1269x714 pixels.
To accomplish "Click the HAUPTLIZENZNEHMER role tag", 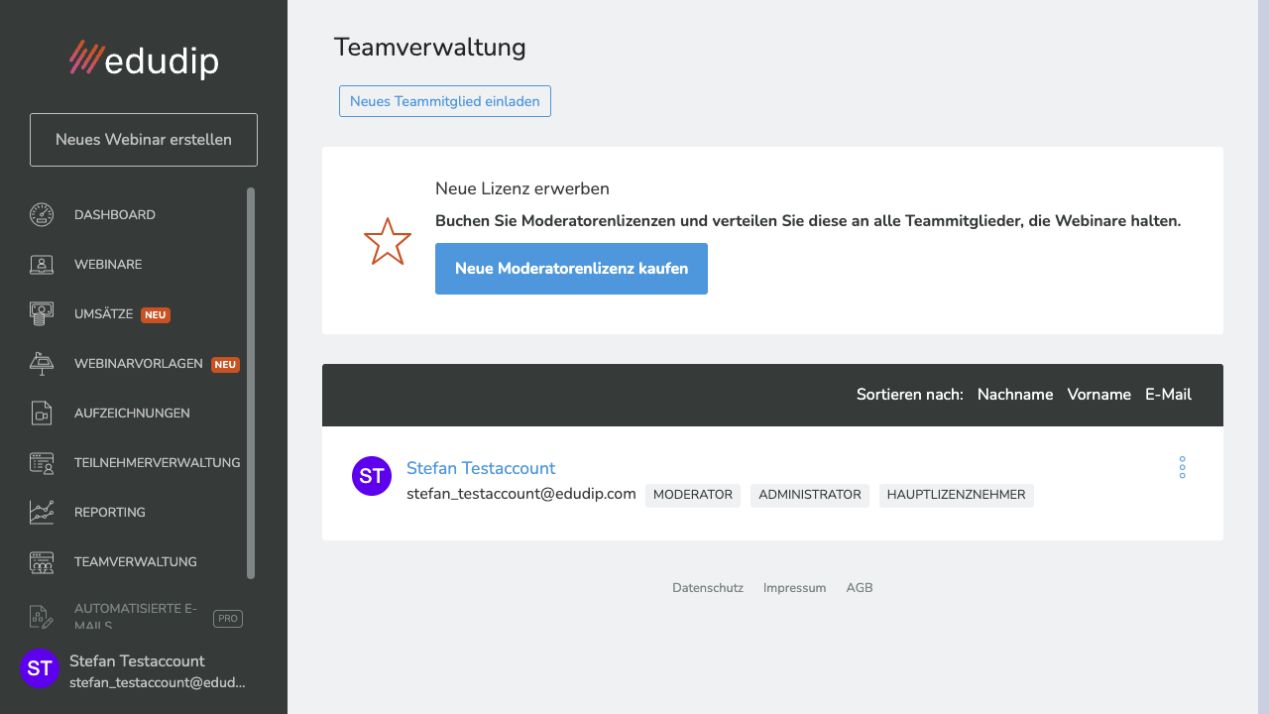I will 956,495.
